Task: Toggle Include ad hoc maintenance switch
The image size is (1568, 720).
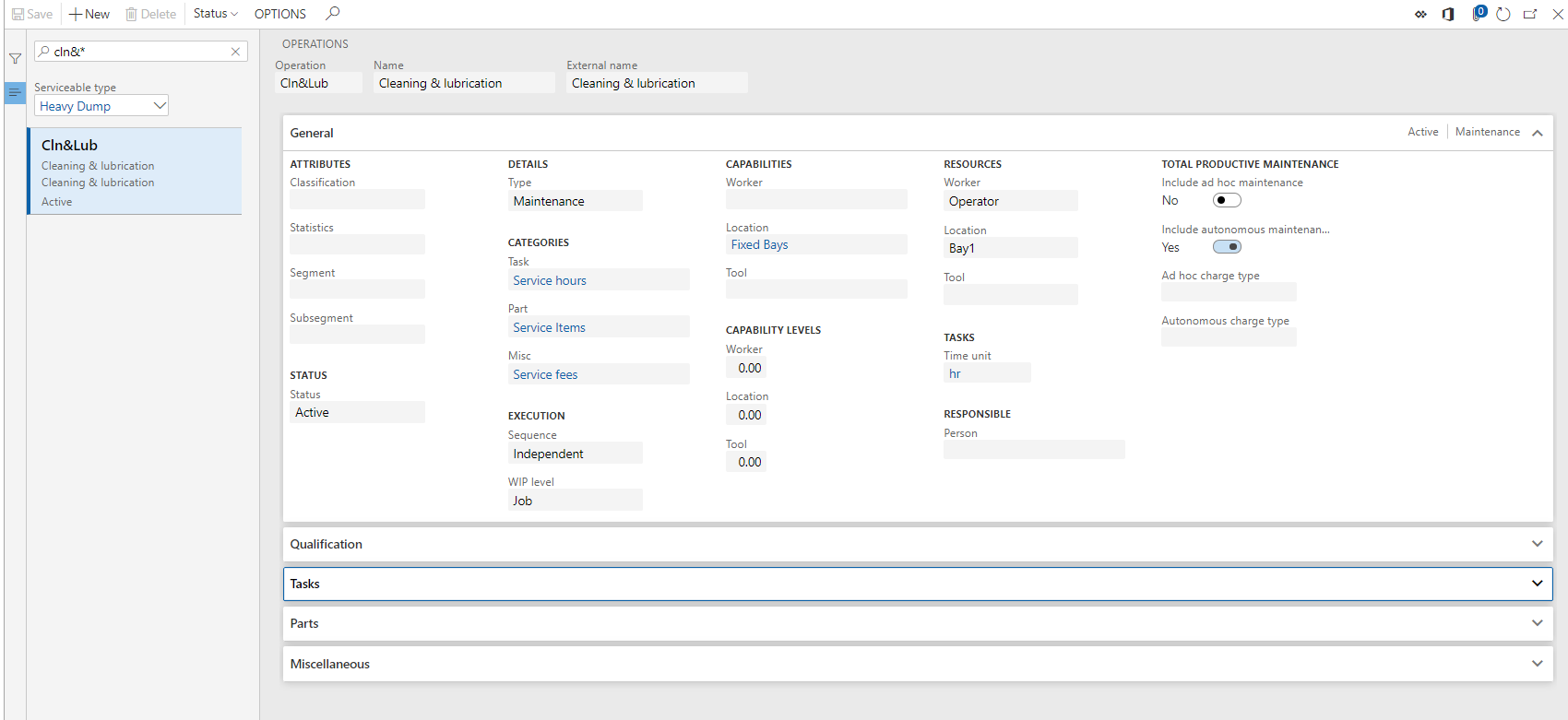Action: tap(1227, 200)
